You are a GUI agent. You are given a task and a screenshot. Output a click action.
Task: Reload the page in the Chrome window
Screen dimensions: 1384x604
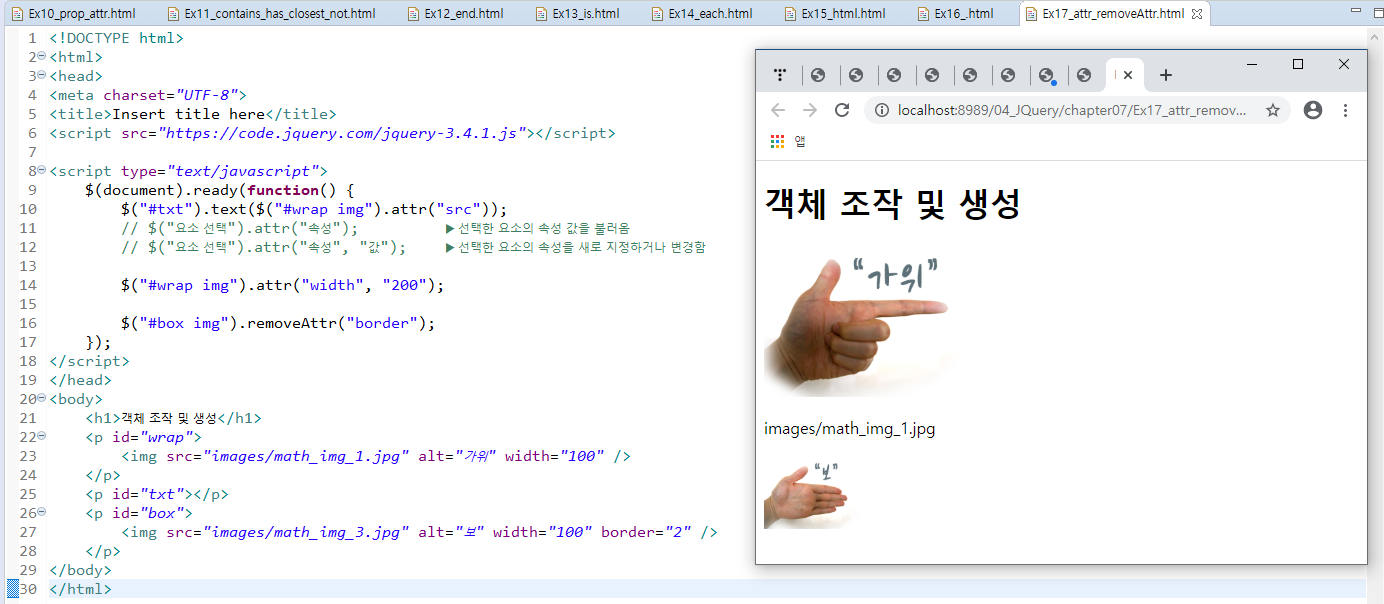842,110
